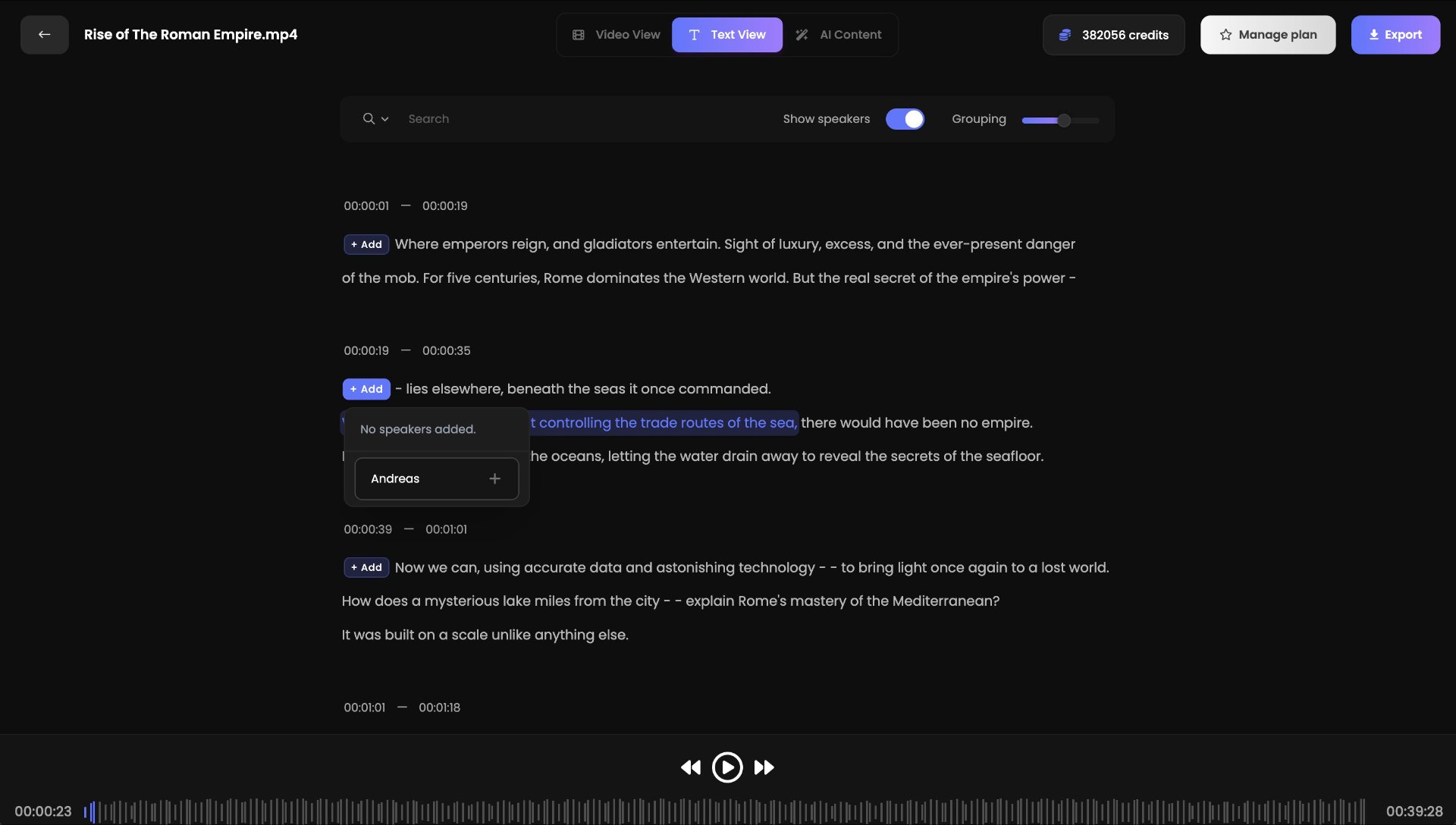Open Manage plan

[1267, 35]
